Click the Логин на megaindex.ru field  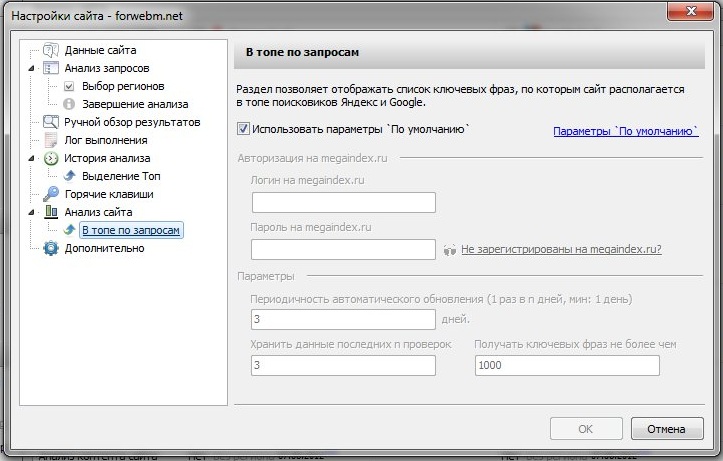click(343, 203)
